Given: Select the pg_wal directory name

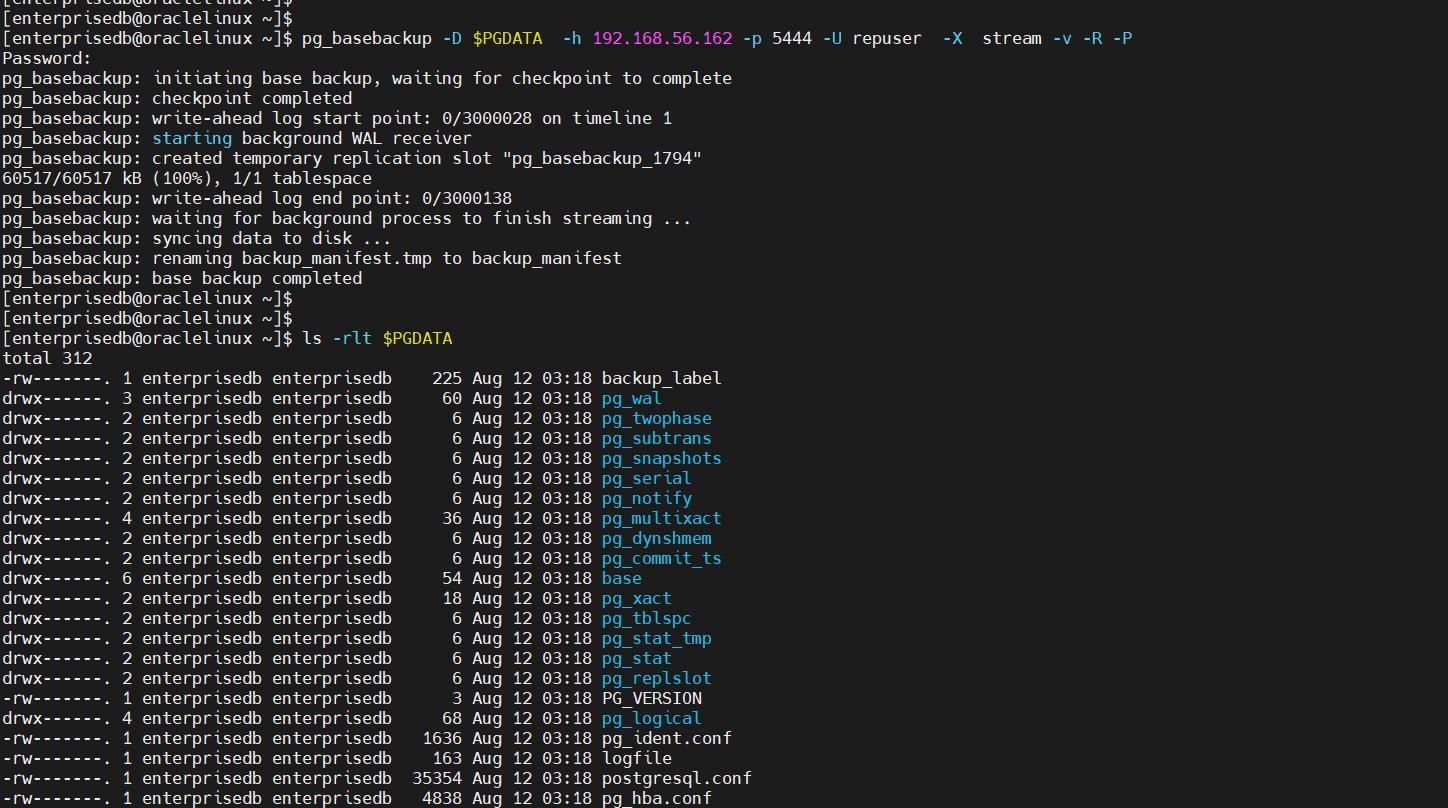Looking at the screenshot, I should tap(630, 398).
